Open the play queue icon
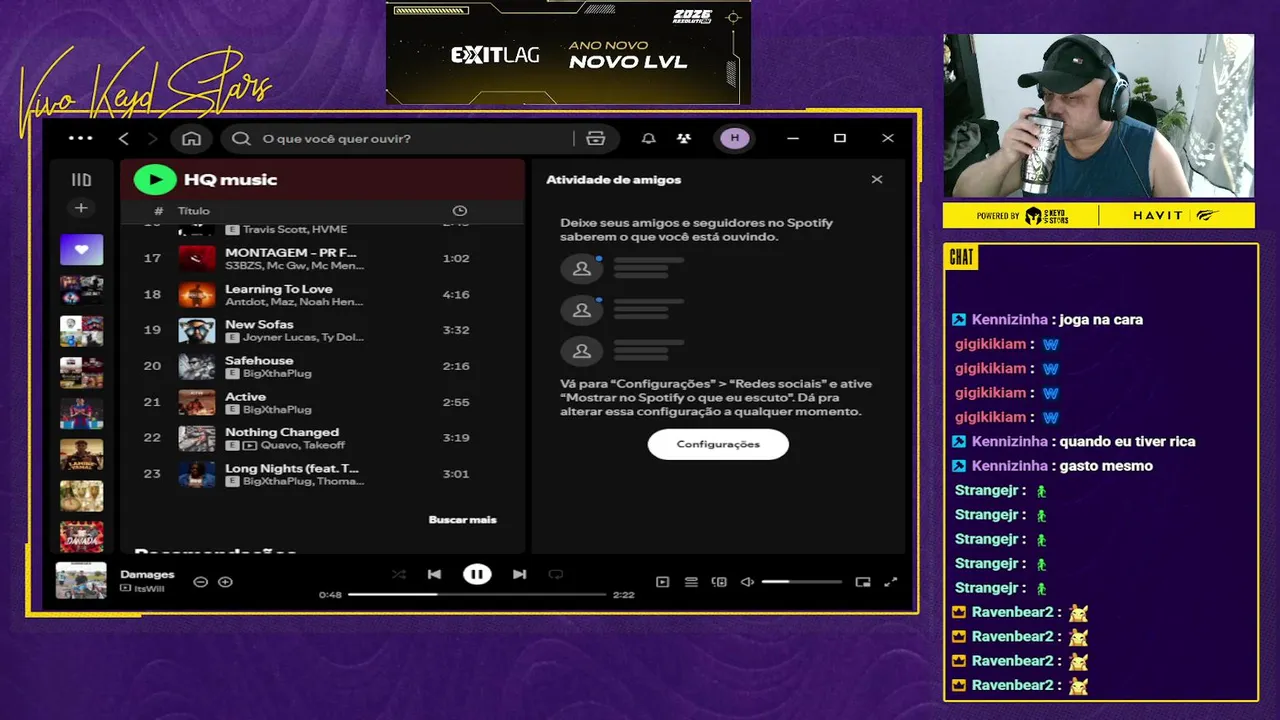This screenshot has width=1280, height=720. click(x=691, y=582)
